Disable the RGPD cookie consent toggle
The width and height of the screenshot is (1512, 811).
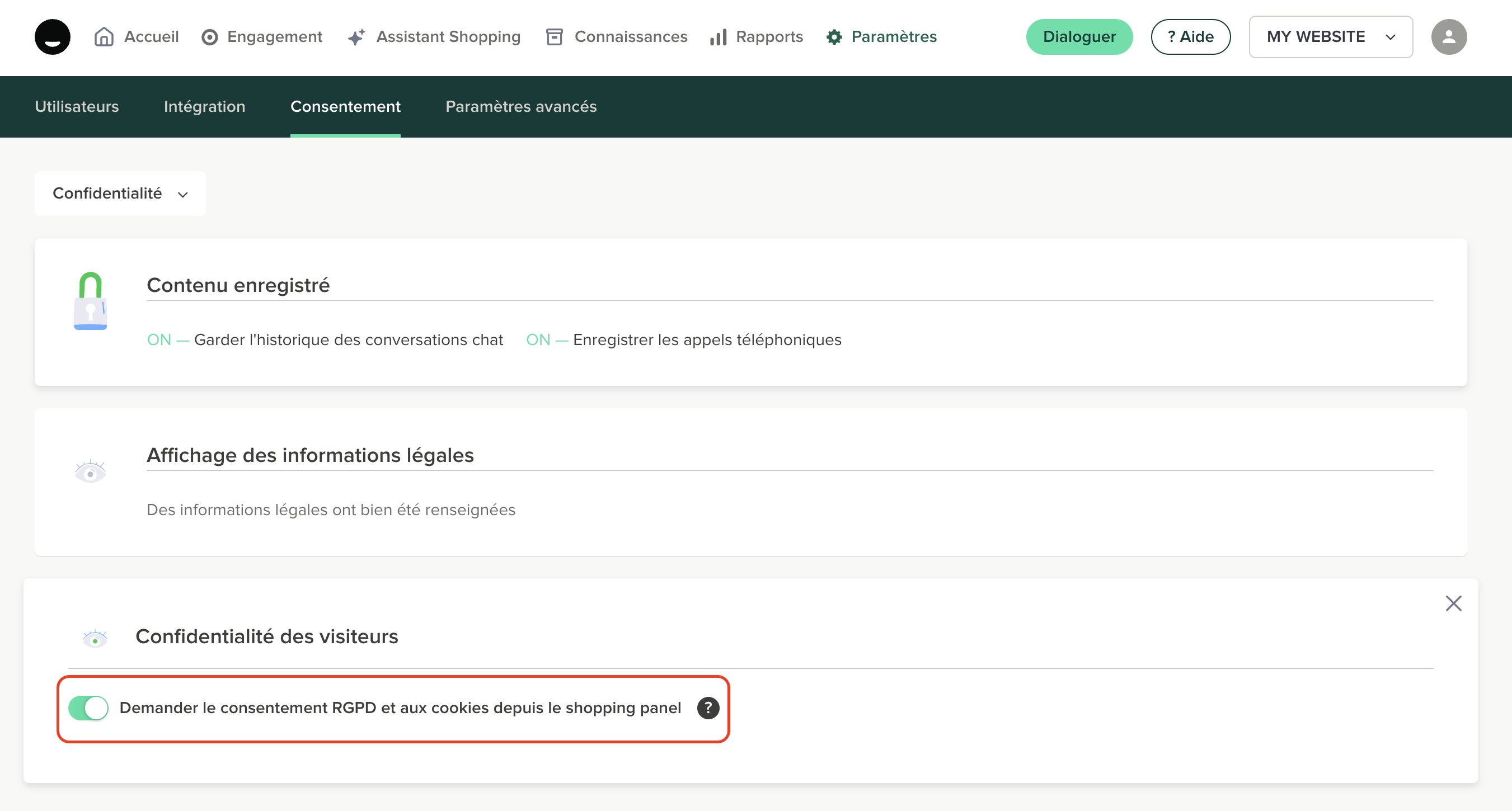tap(88, 708)
